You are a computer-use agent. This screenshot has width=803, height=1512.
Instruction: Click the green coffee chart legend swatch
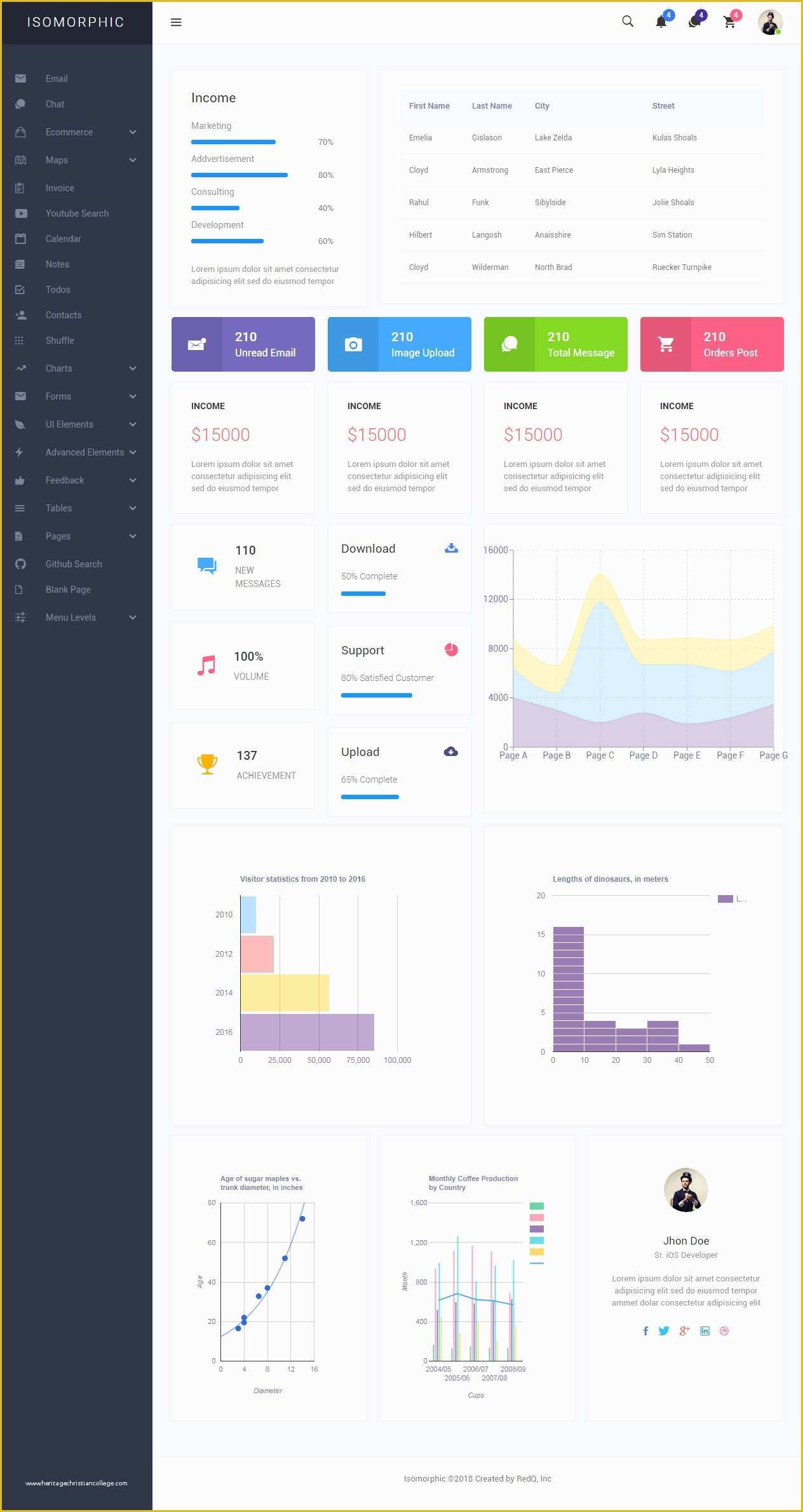(x=537, y=1206)
